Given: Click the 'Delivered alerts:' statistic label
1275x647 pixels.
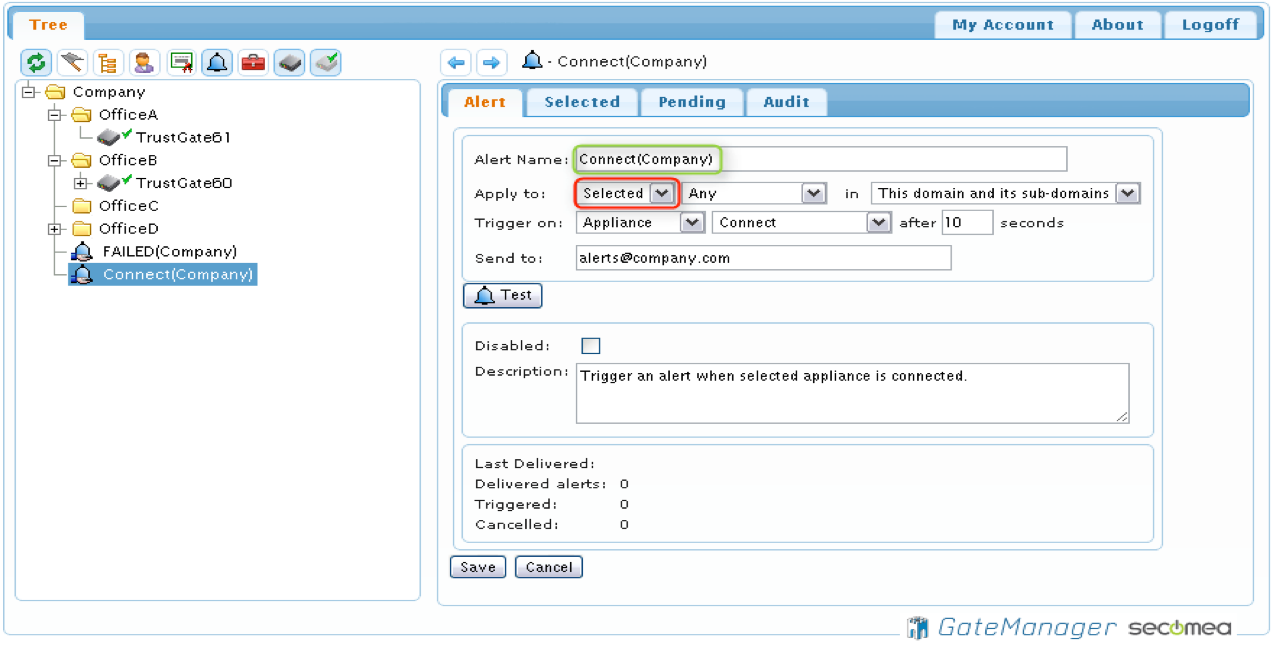Looking at the screenshot, I should click(540, 484).
